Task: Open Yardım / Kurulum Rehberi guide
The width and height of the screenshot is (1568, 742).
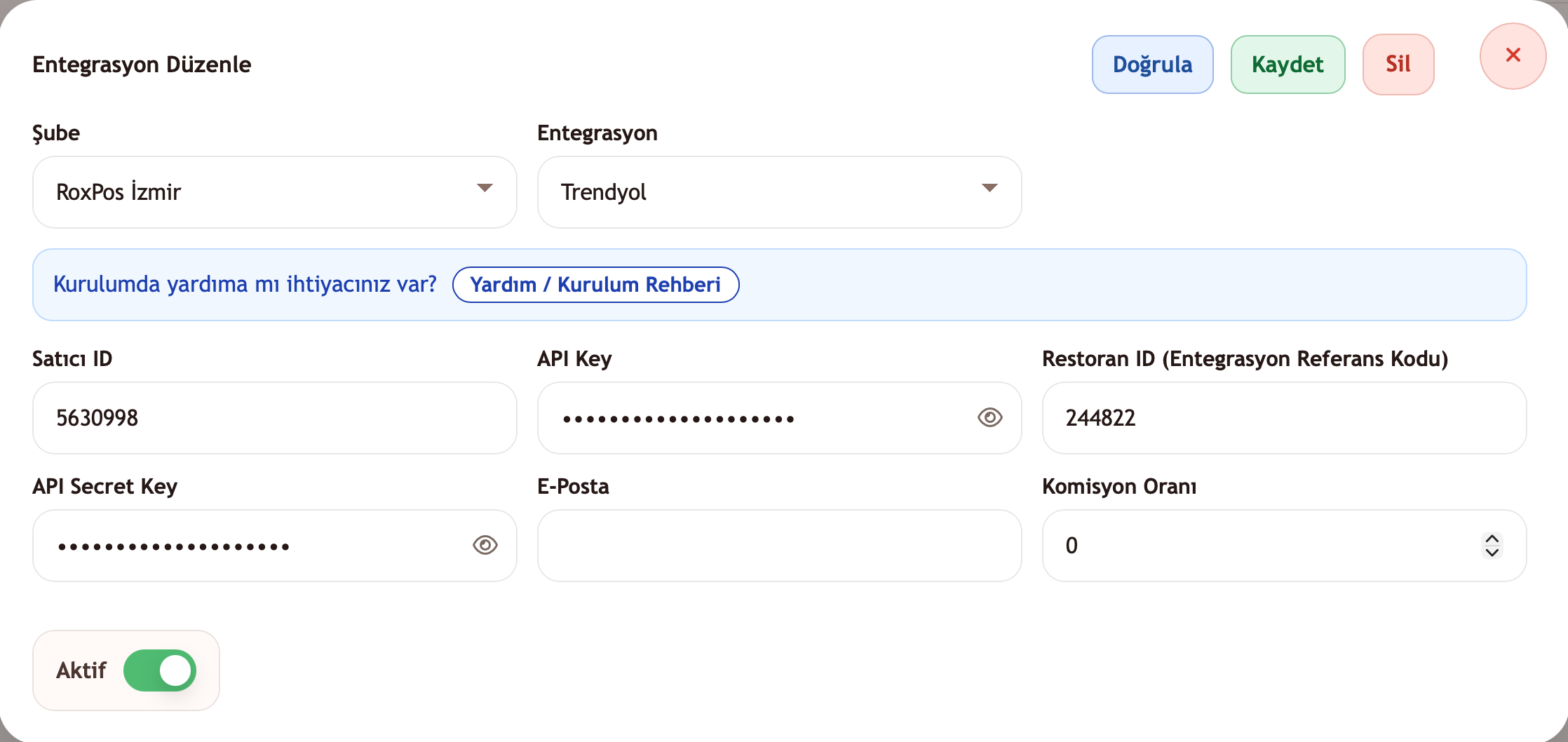Action: [x=595, y=285]
